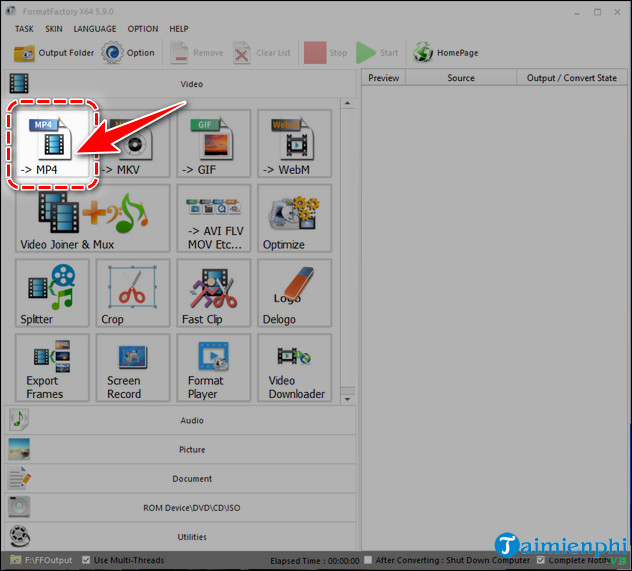Viewport: 632px width, 571px height.
Task: Collapse the Video category section
Action: click(181, 84)
